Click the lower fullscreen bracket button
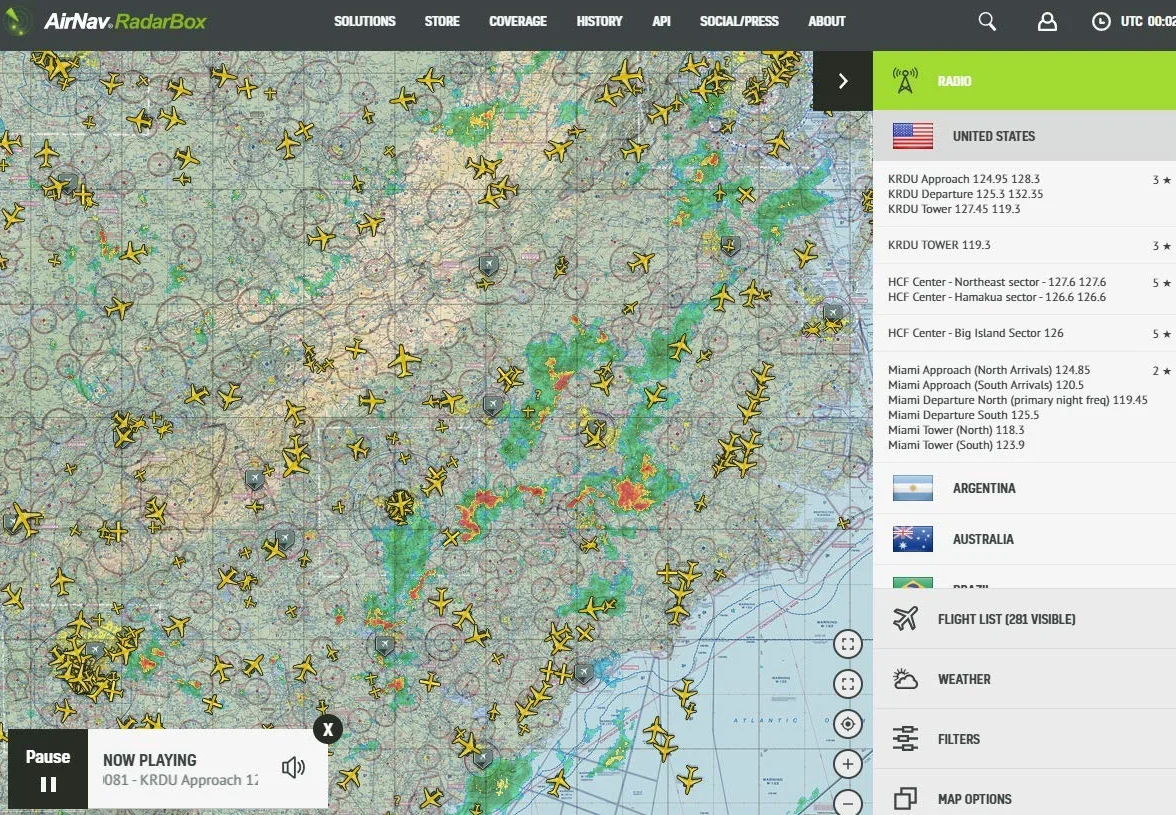The width and height of the screenshot is (1176, 815). (x=848, y=684)
